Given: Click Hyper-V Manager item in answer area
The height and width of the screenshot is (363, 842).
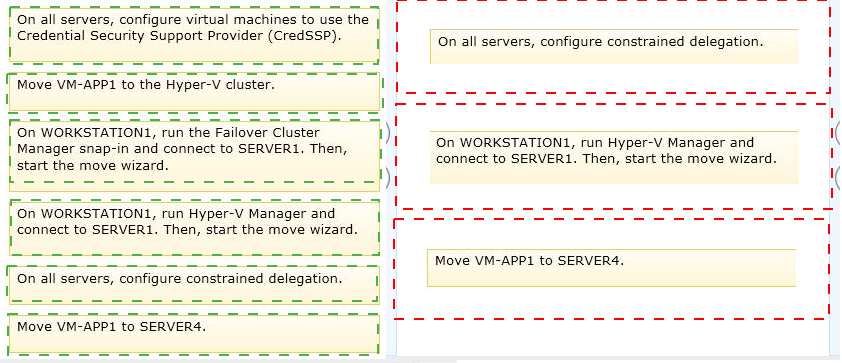Looking at the screenshot, I should [x=614, y=157].
